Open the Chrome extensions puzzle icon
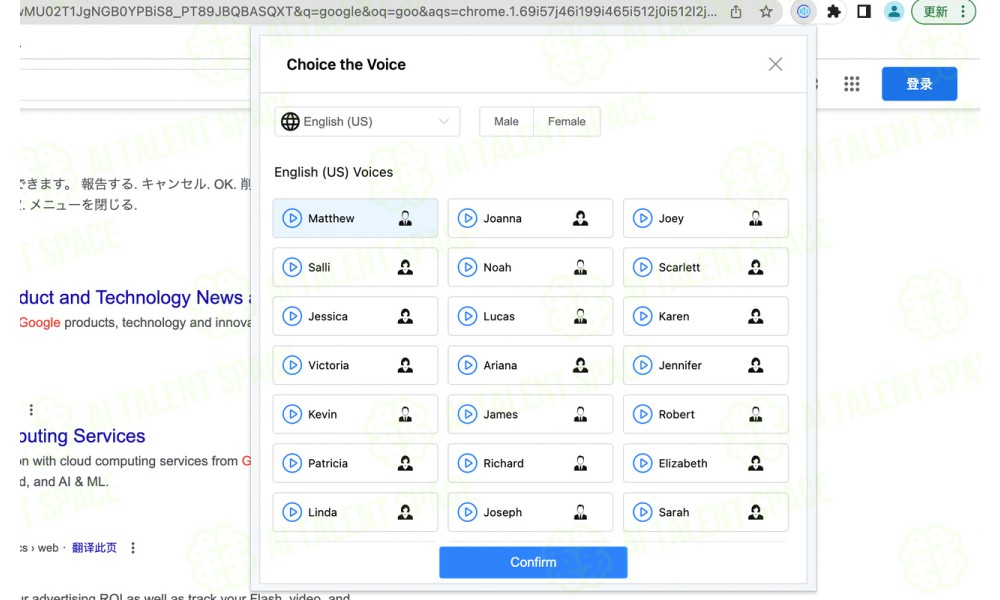Viewport: 1000px width, 600px height. click(x=834, y=11)
